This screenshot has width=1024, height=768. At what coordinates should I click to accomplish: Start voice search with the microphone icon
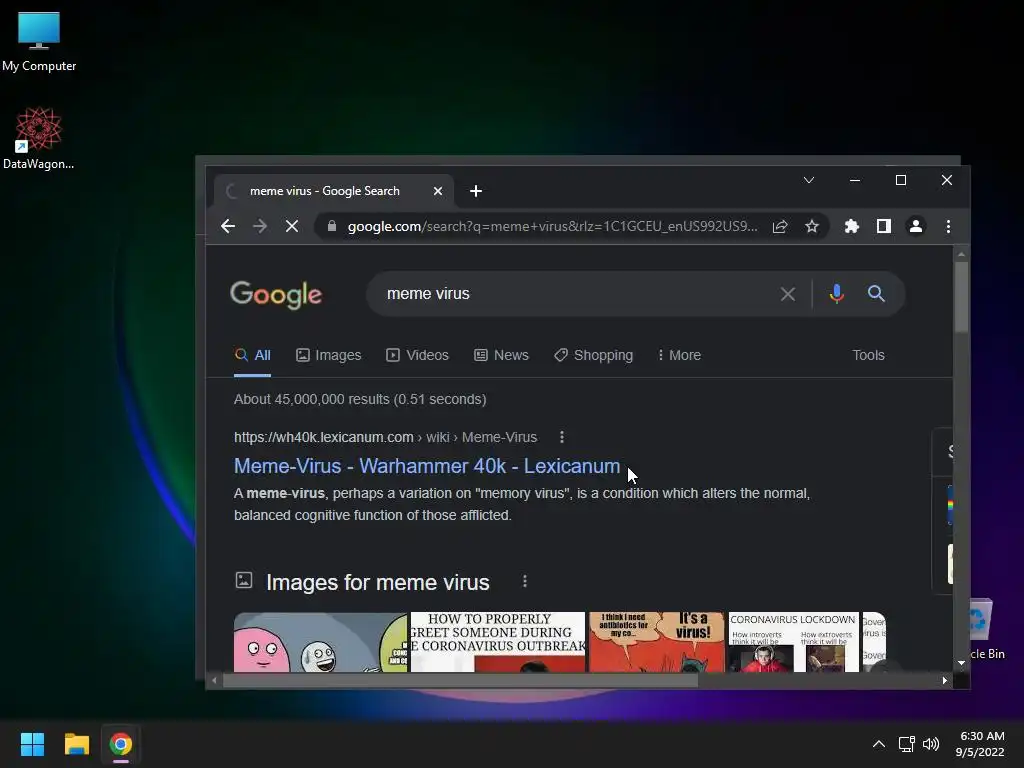(x=837, y=294)
